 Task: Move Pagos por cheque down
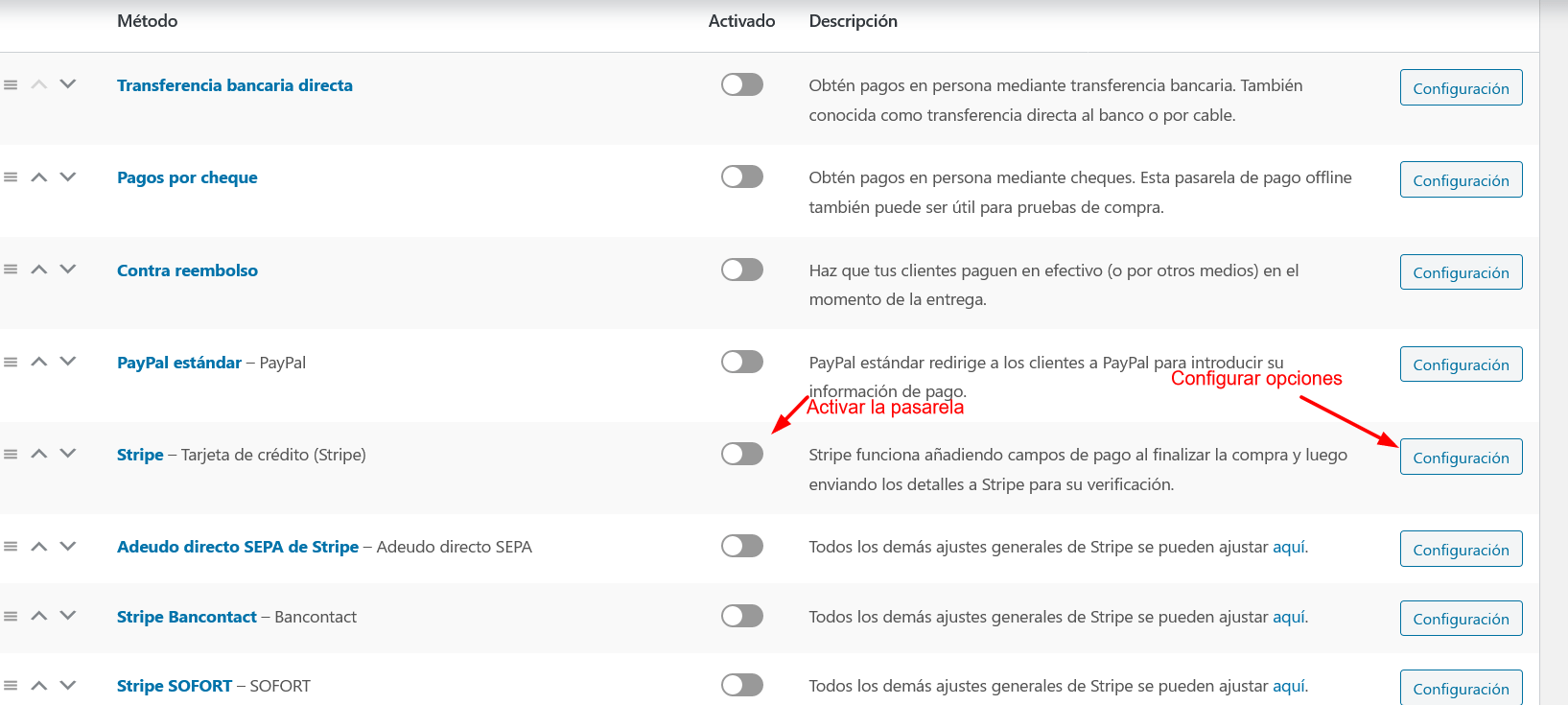(x=68, y=176)
